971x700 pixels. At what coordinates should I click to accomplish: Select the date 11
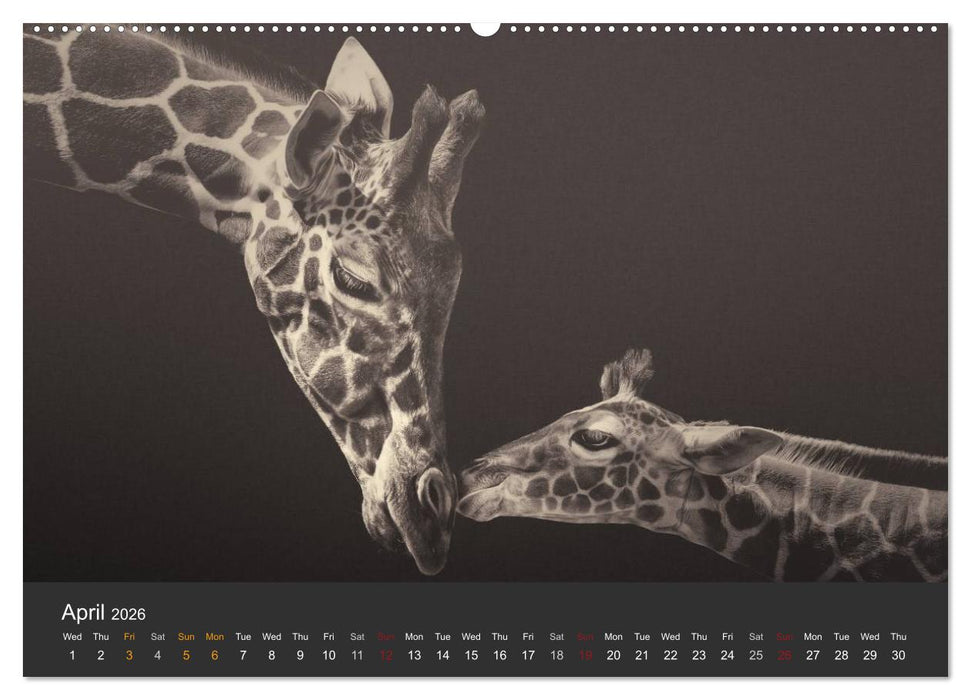click(356, 652)
